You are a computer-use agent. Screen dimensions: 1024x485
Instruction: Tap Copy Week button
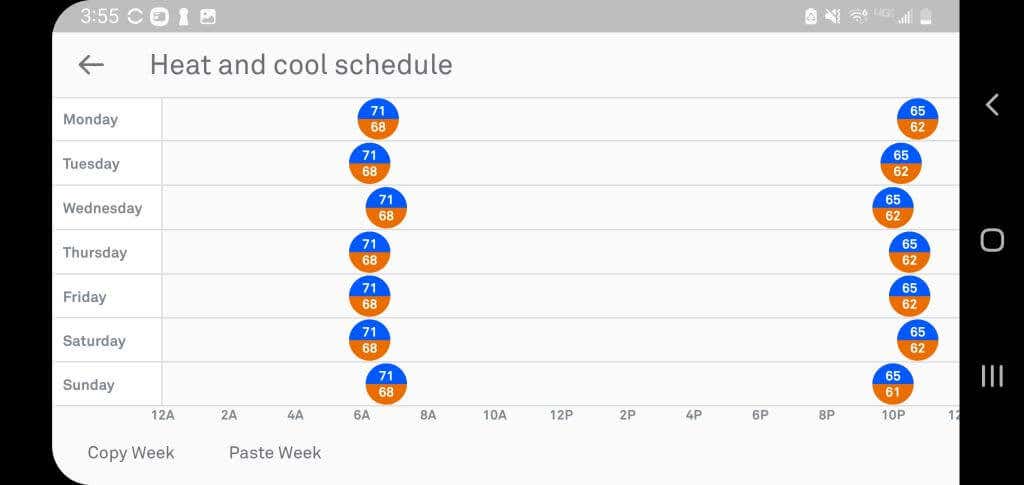pos(131,452)
